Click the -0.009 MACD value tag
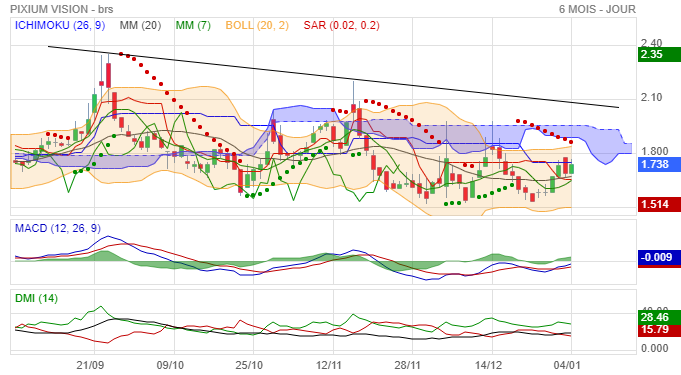The image size is (681, 375). pos(659,257)
